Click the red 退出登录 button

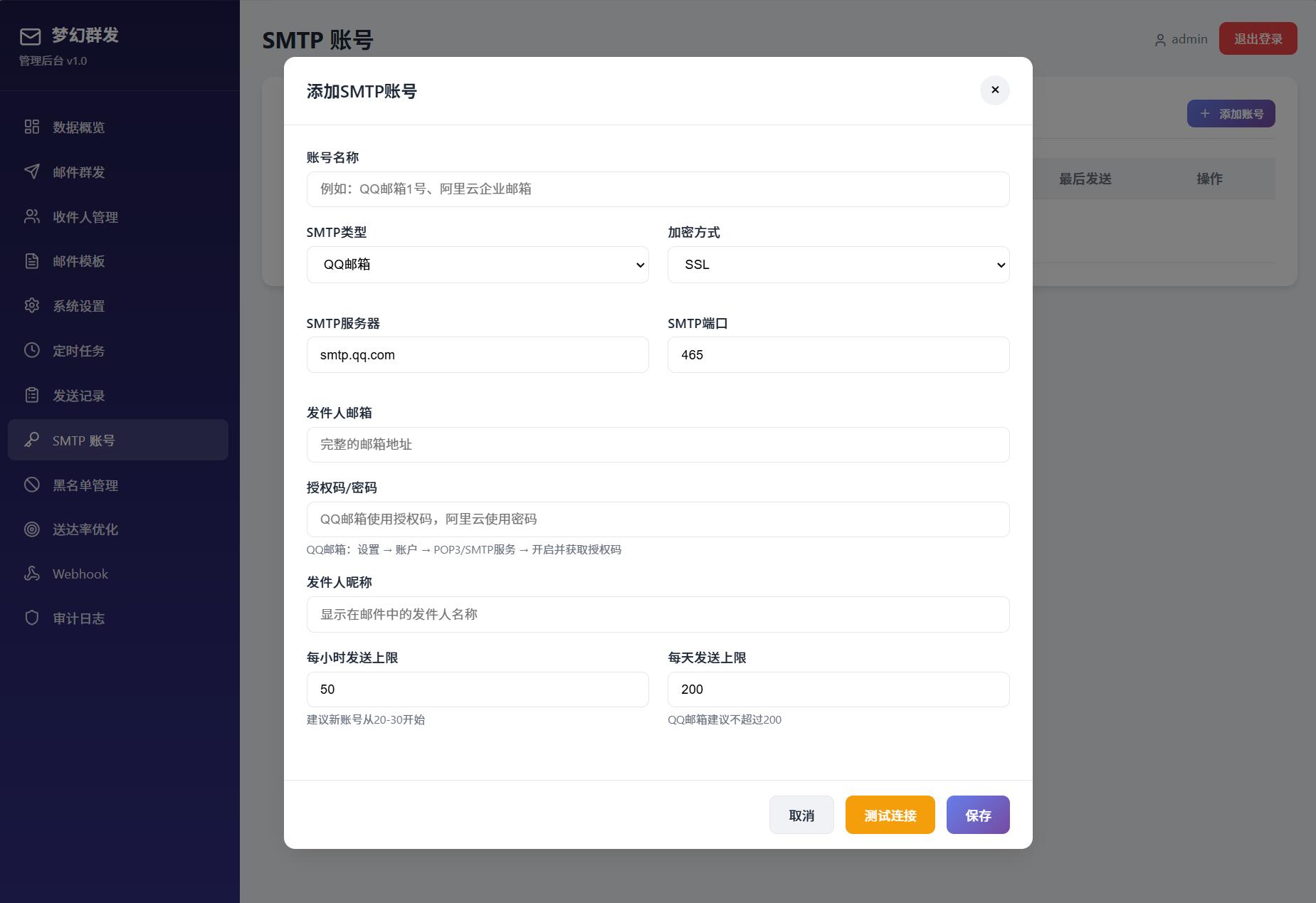[1258, 38]
